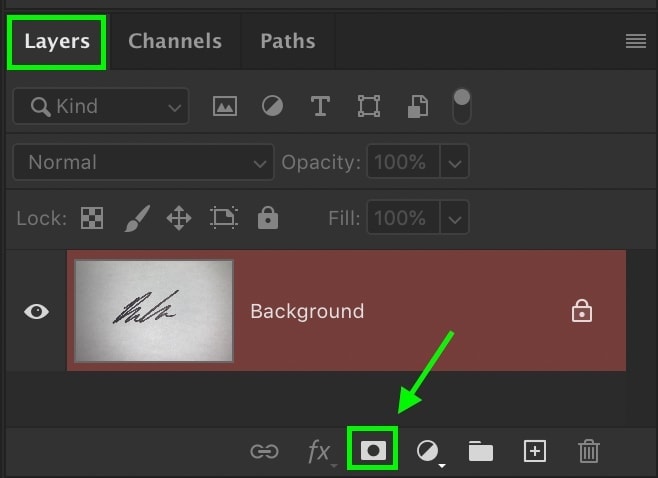Unlock the Background layer via padlock icon
Viewport: 658px width, 478px height.
(x=582, y=311)
